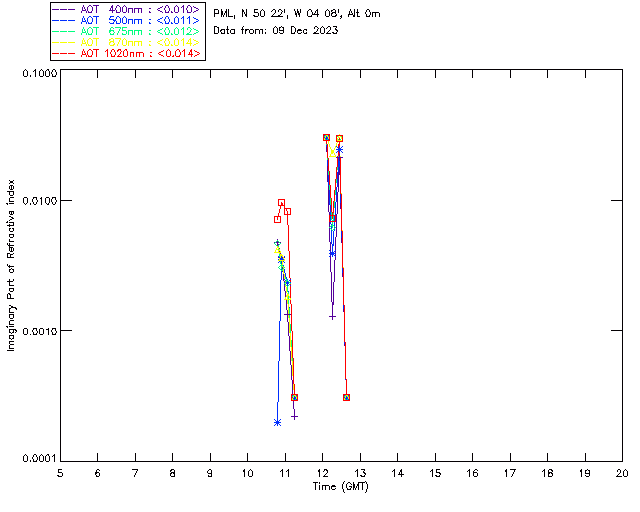Click the red dashed line sample for 1020nm
The image size is (640, 512).
64,53
